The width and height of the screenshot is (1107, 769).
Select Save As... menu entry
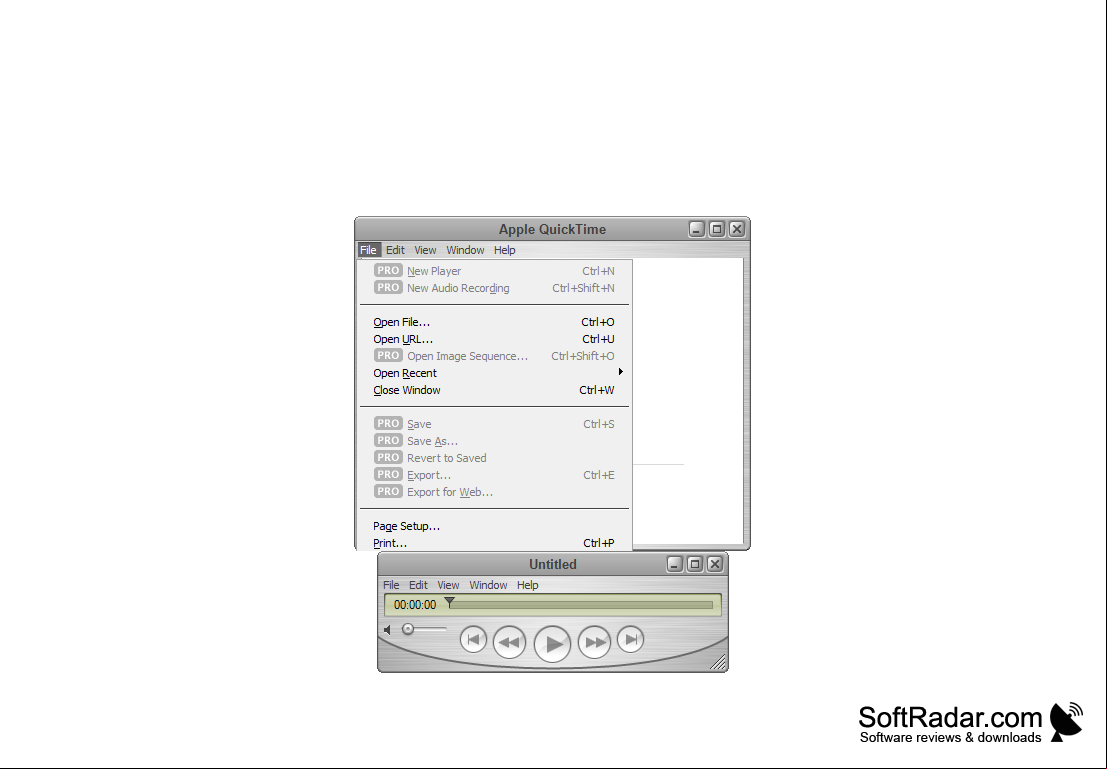(494, 441)
